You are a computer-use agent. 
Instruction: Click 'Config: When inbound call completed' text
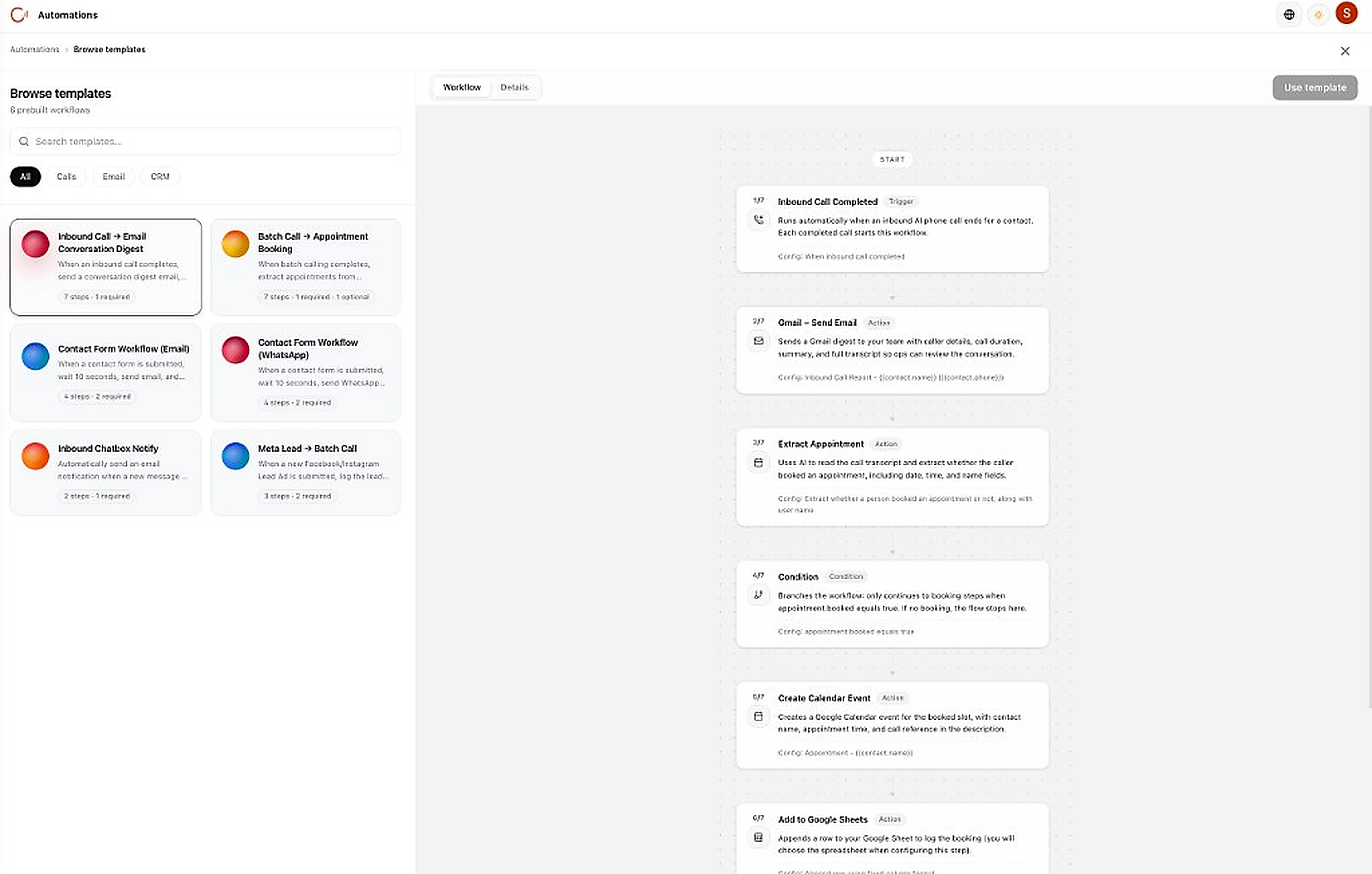tap(841, 257)
